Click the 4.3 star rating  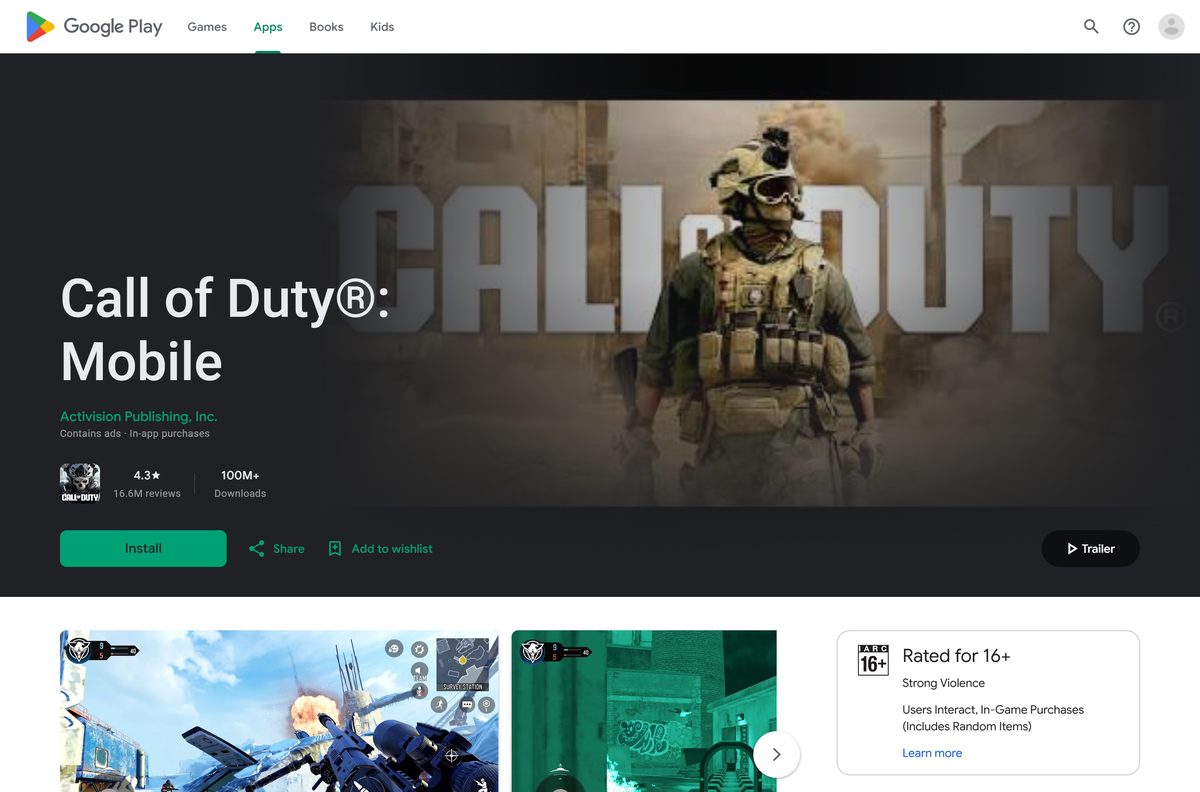(147, 475)
